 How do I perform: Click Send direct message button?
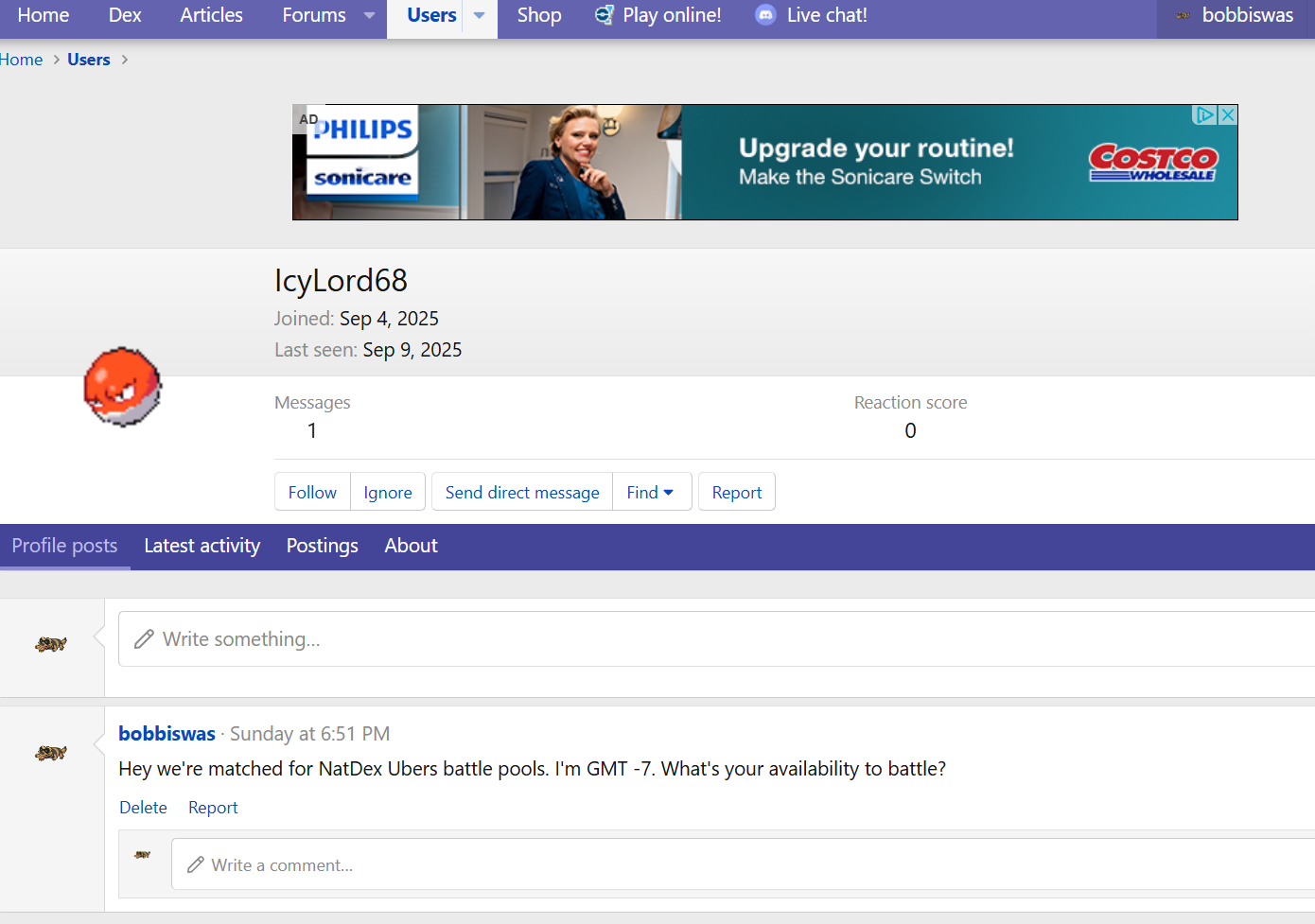click(522, 492)
